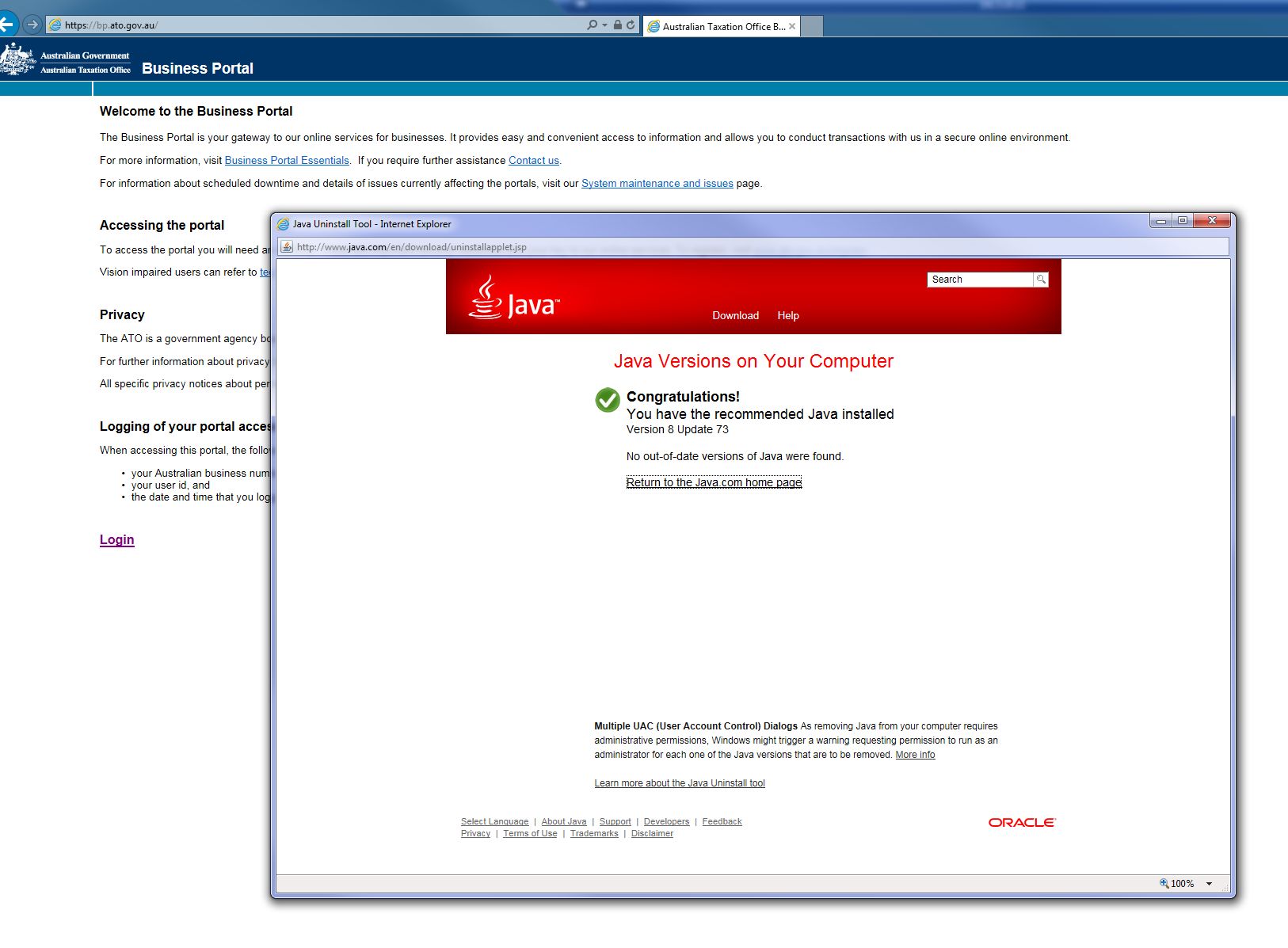Image resolution: width=1288 pixels, height=948 pixels.
Task: Open the Java Download menu item
Action: (735, 315)
